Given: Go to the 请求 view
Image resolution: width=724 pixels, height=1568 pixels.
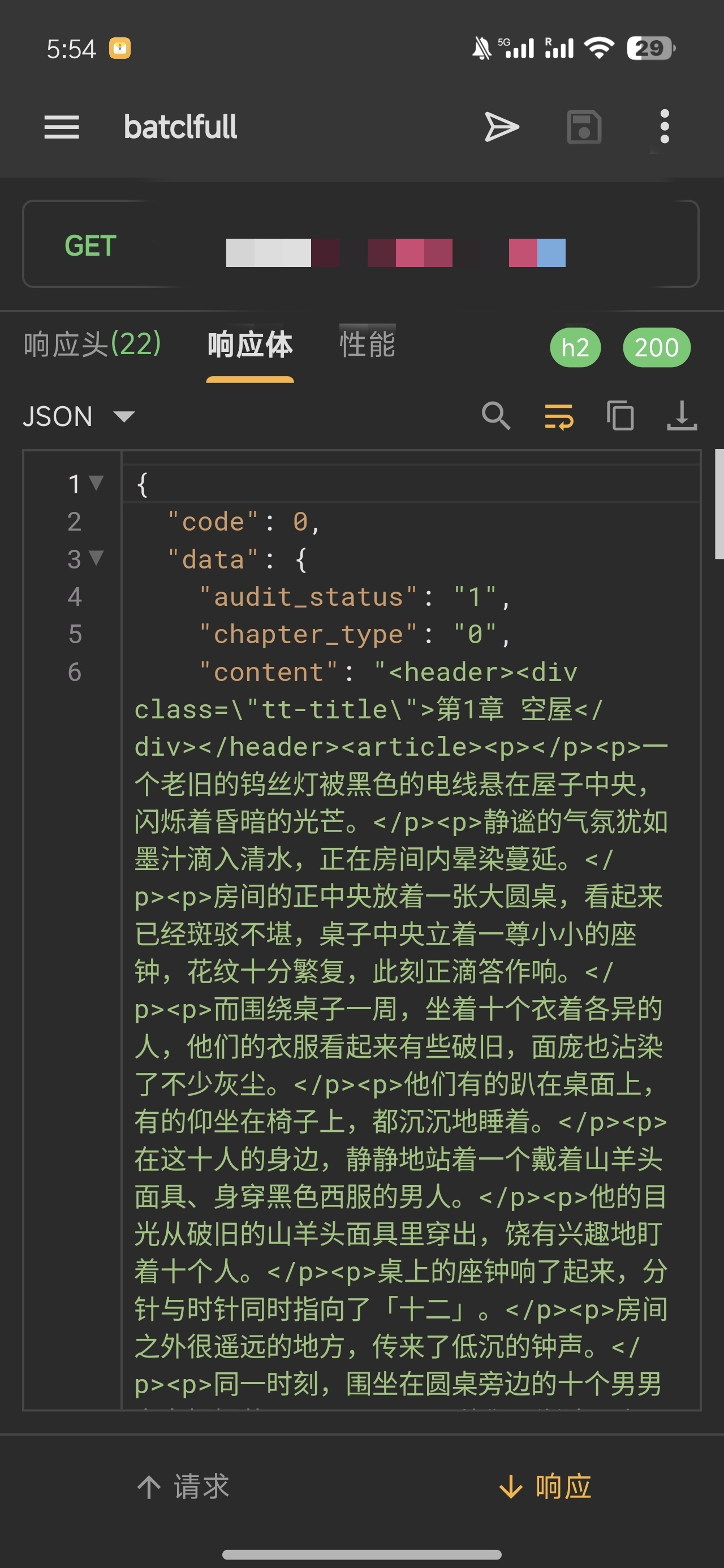Looking at the screenshot, I should coord(183,1487).
